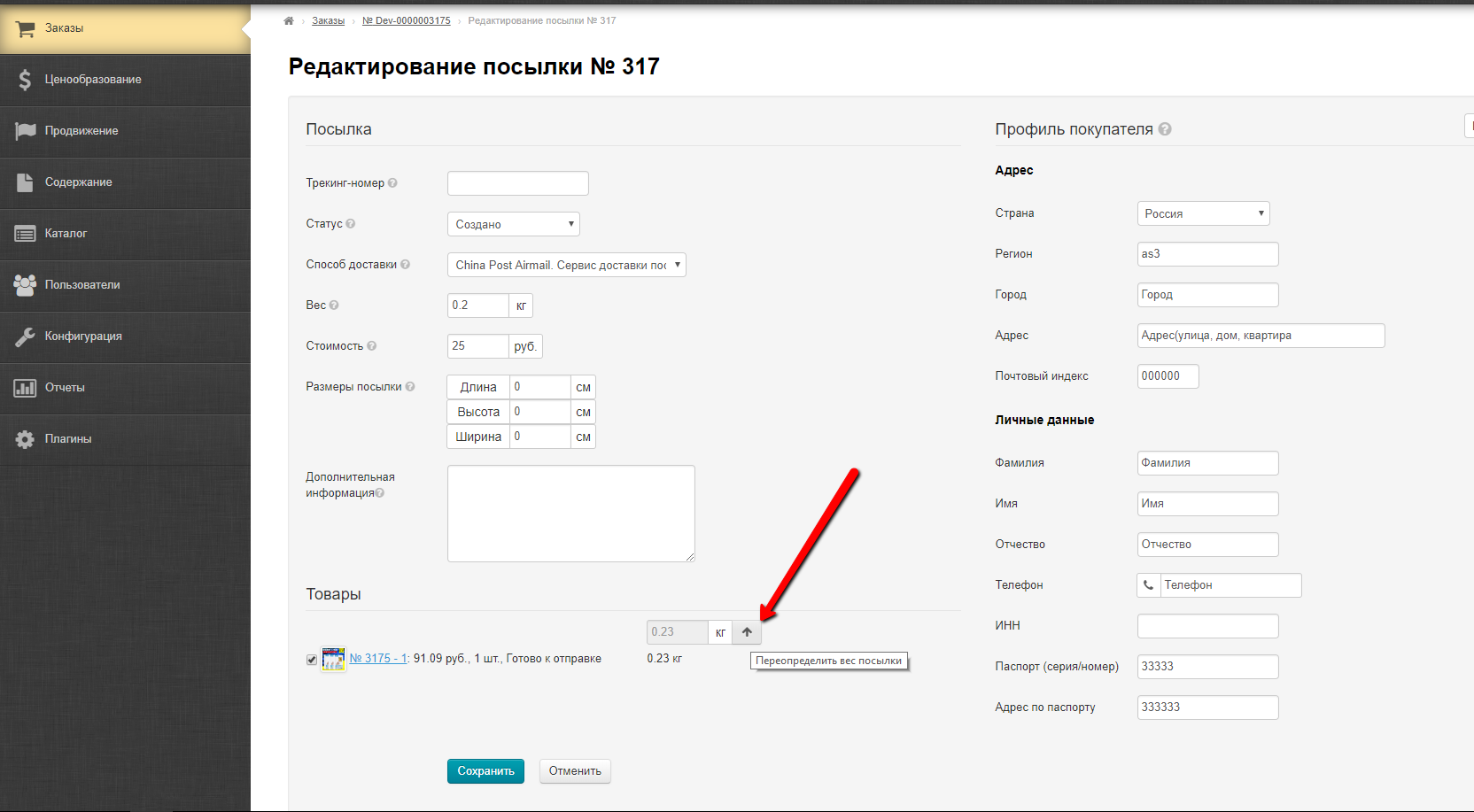Screen dimensions: 1474x812
Task: Open Конфигурация menu in sidebar
Action: [x=125, y=336]
